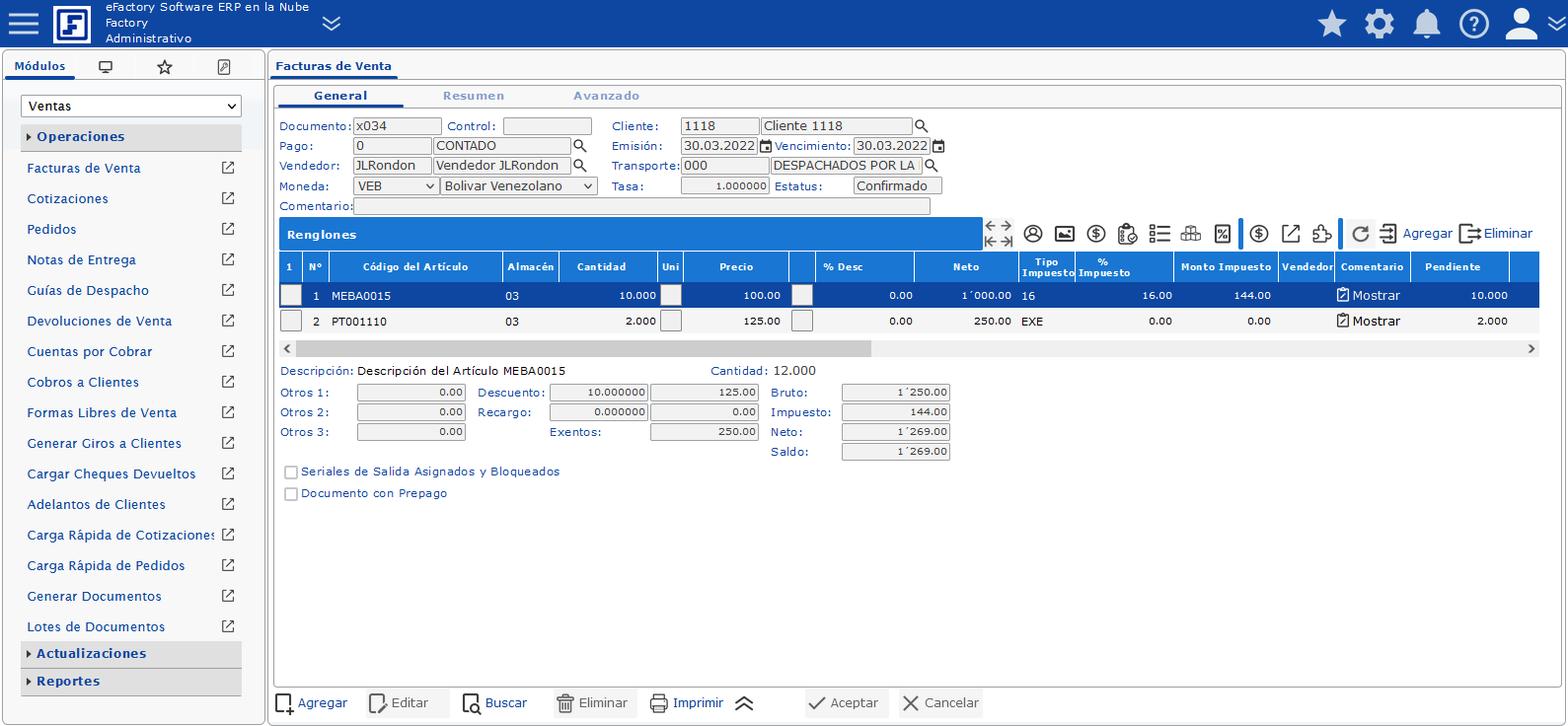Open favorites star in the header
Image resolution: width=1568 pixels, height=726 pixels.
coord(1332,24)
